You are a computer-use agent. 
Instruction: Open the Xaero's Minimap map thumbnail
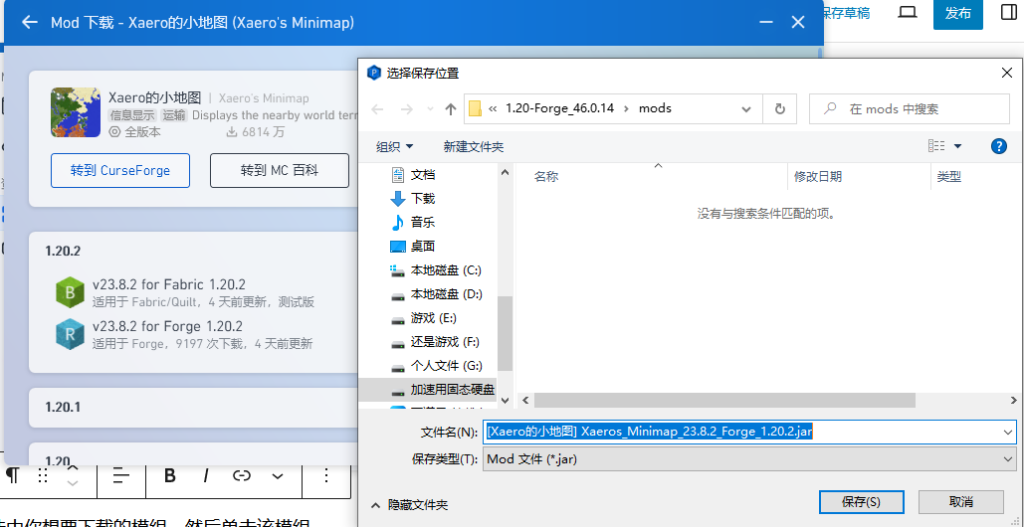point(75,112)
